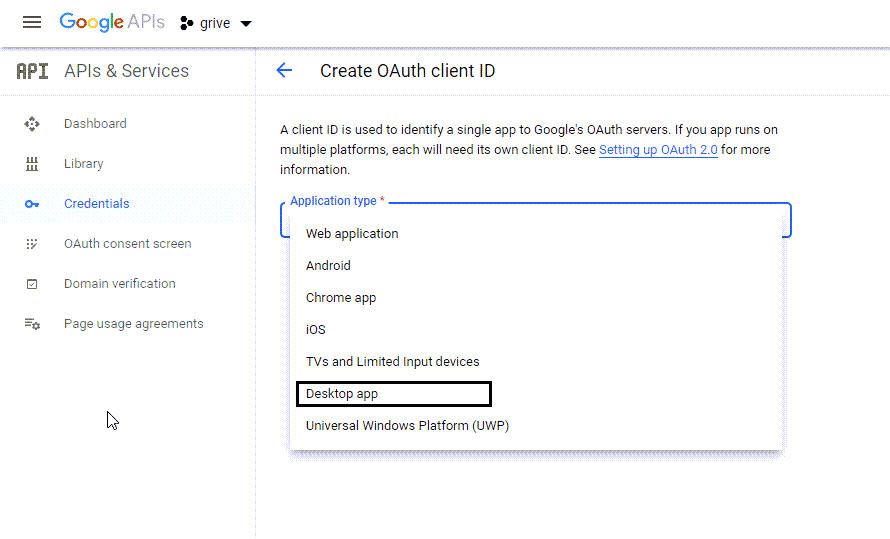
Task: Click the OAuth consent screen icon
Action: (32, 244)
